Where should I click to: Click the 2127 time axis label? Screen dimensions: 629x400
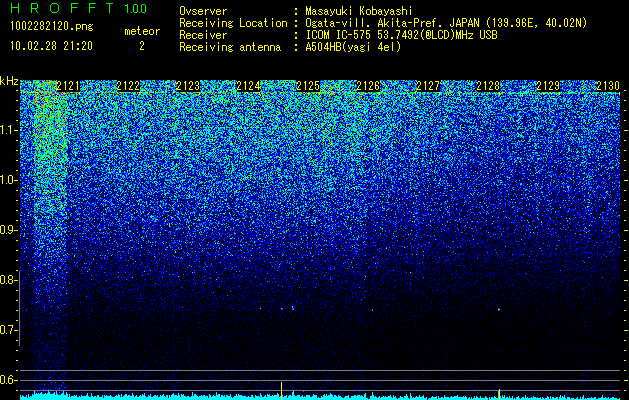pyautogui.click(x=428, y=86)
